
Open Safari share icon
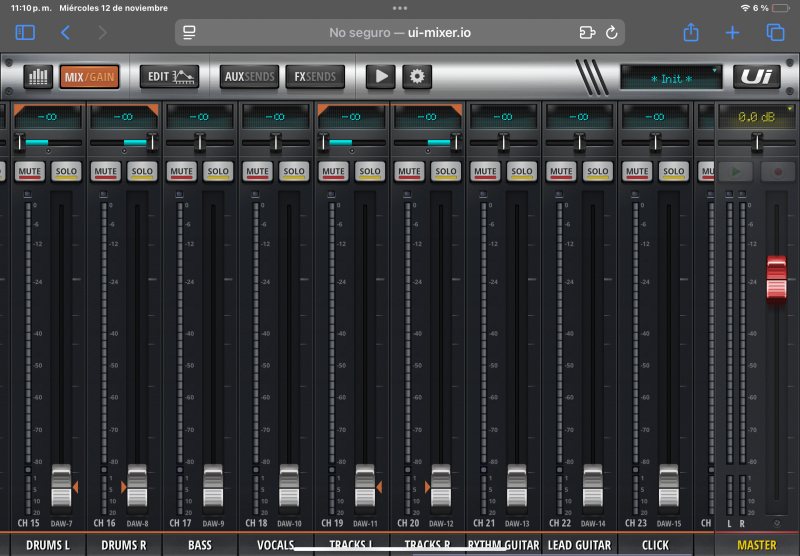click(x=690, y=33)
